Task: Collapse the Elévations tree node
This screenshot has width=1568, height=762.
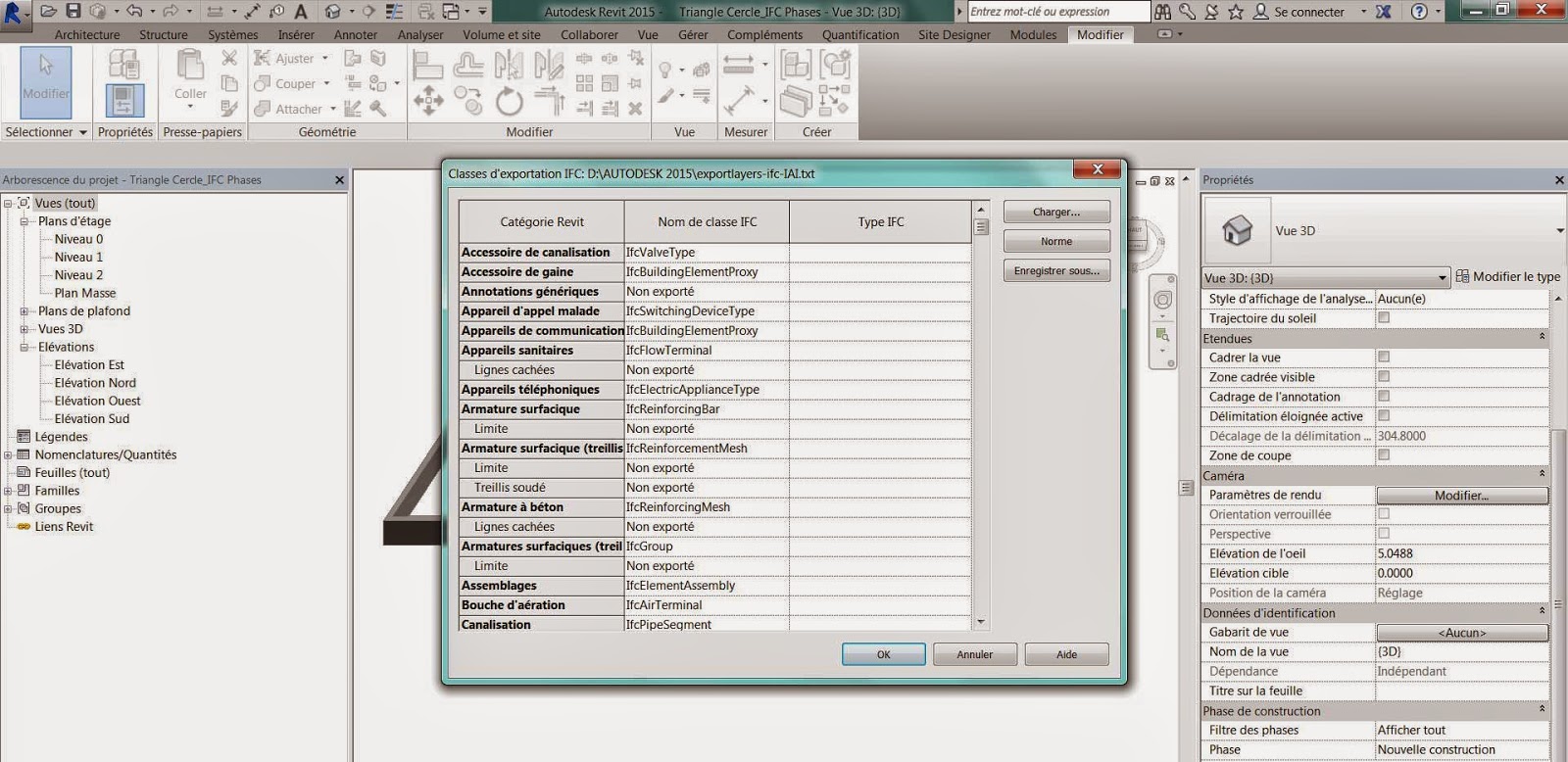Action: point(24,347)
